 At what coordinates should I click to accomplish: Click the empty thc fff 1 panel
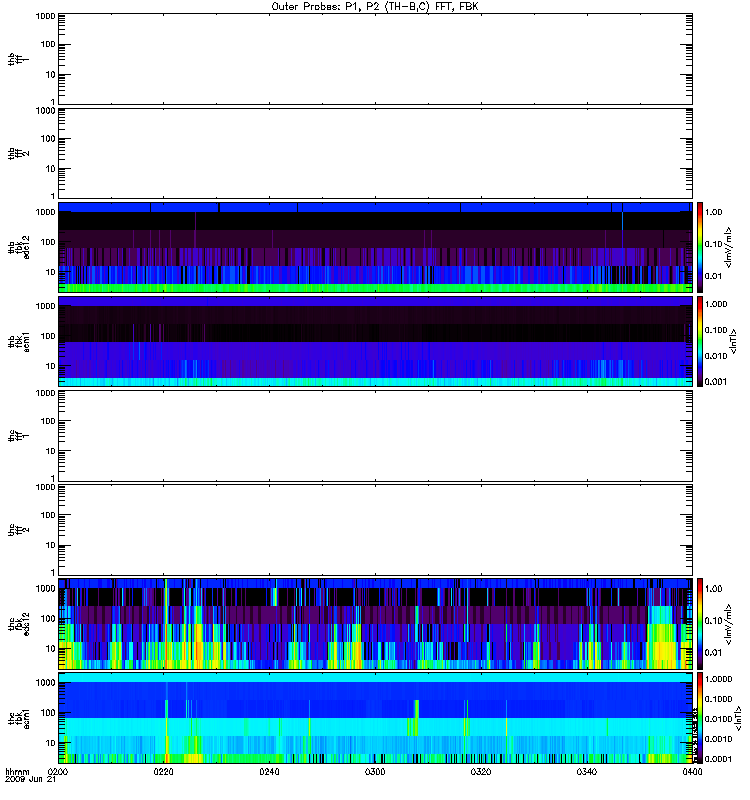point(376,434)
